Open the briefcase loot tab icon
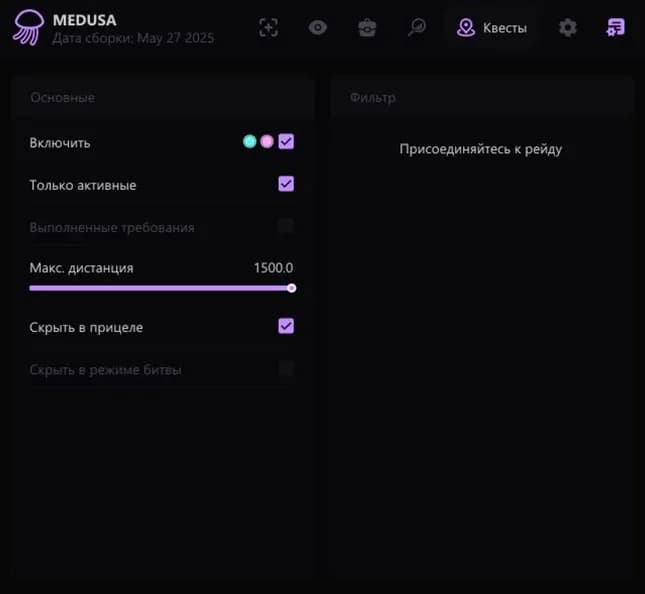 coord(367,28)
